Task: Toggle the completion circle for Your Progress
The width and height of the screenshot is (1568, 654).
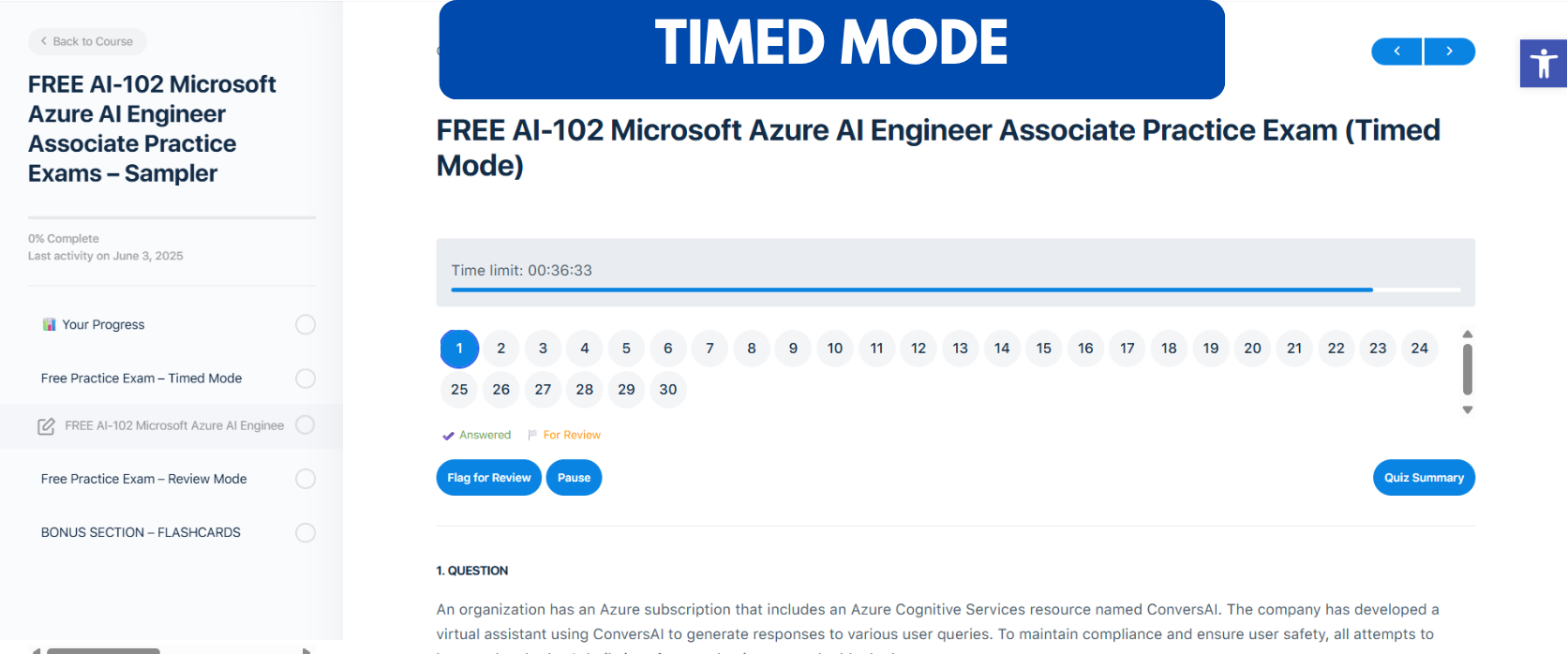Action: tap(305, 324)
